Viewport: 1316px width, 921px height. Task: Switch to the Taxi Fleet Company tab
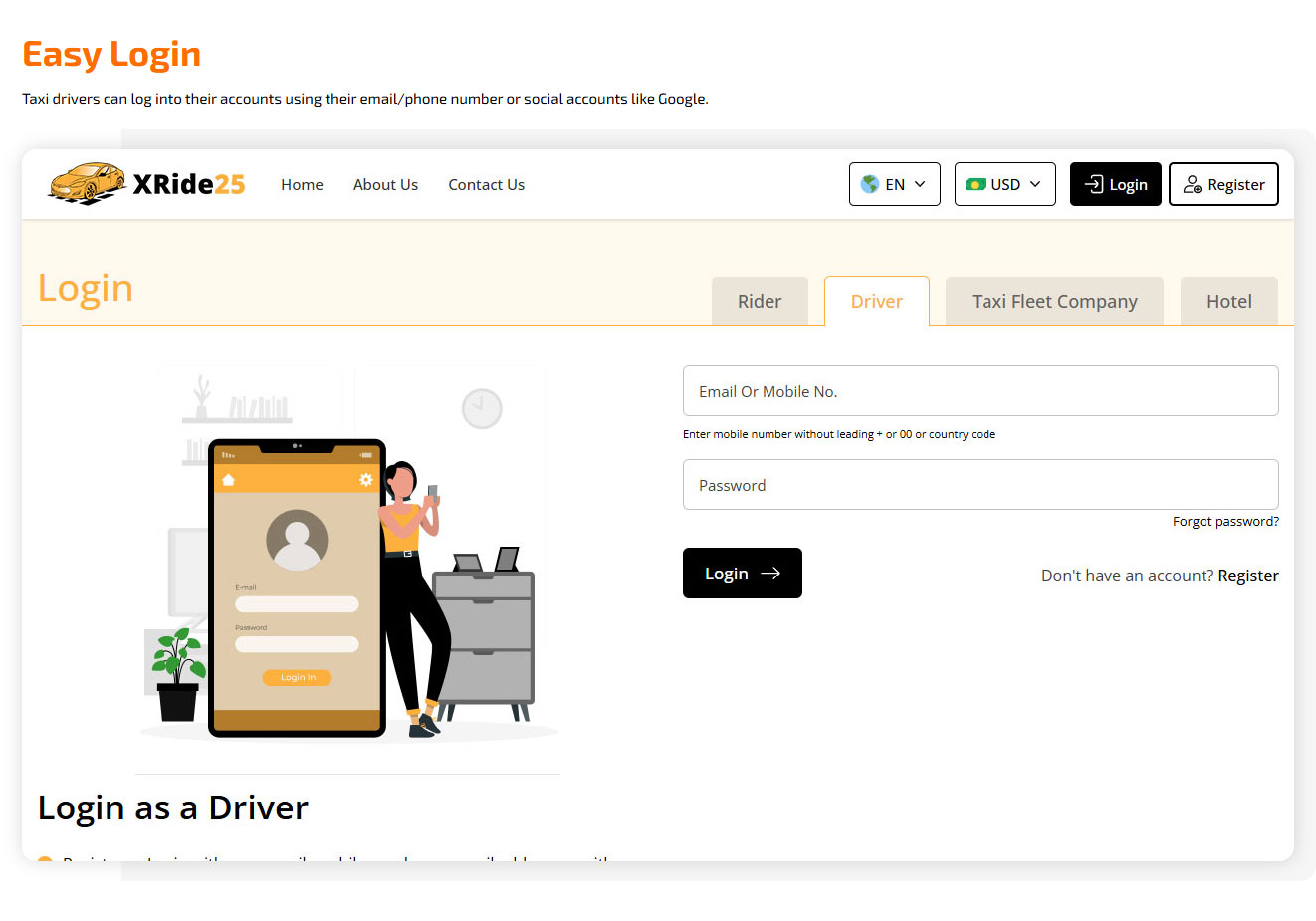[x=1054, y=301]
